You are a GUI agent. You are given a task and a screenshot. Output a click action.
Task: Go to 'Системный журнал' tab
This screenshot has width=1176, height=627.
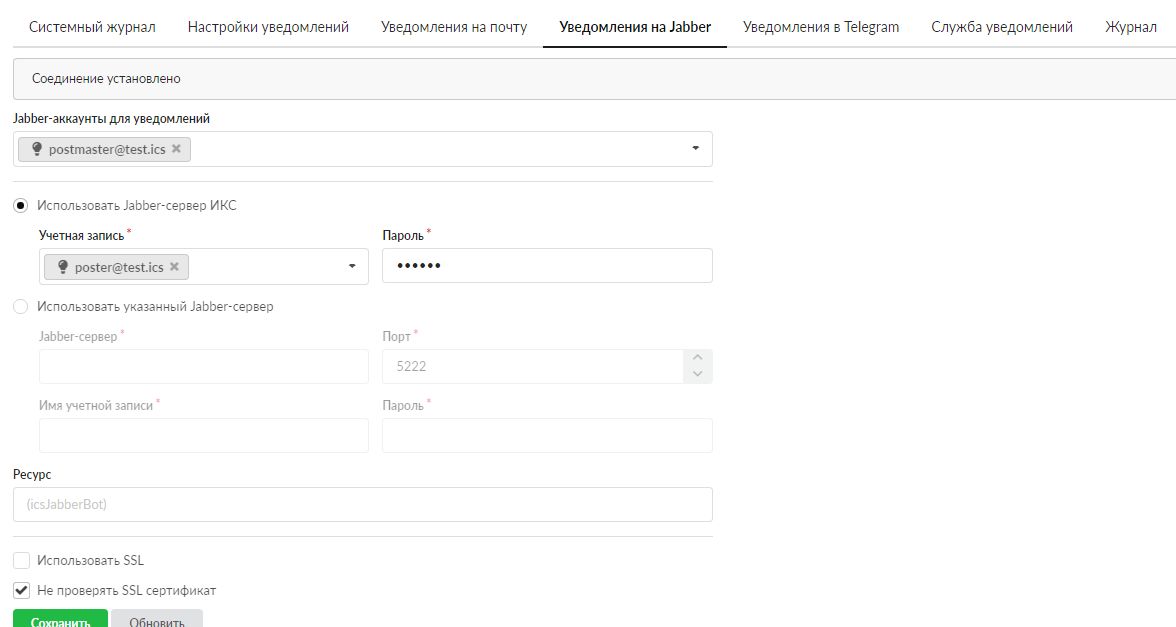pyautogui.click(x=92, y=27)
